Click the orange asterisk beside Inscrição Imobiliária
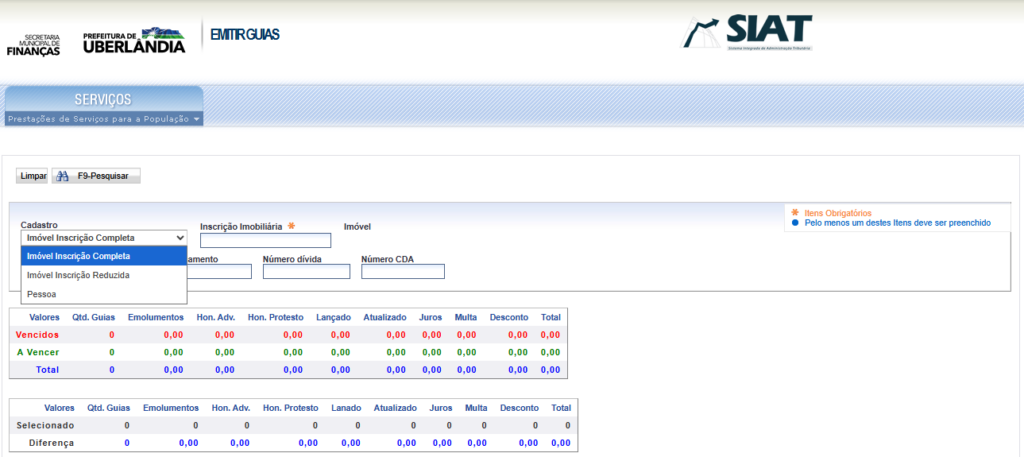The image size is (1024, 457). [x=291, y=226]
